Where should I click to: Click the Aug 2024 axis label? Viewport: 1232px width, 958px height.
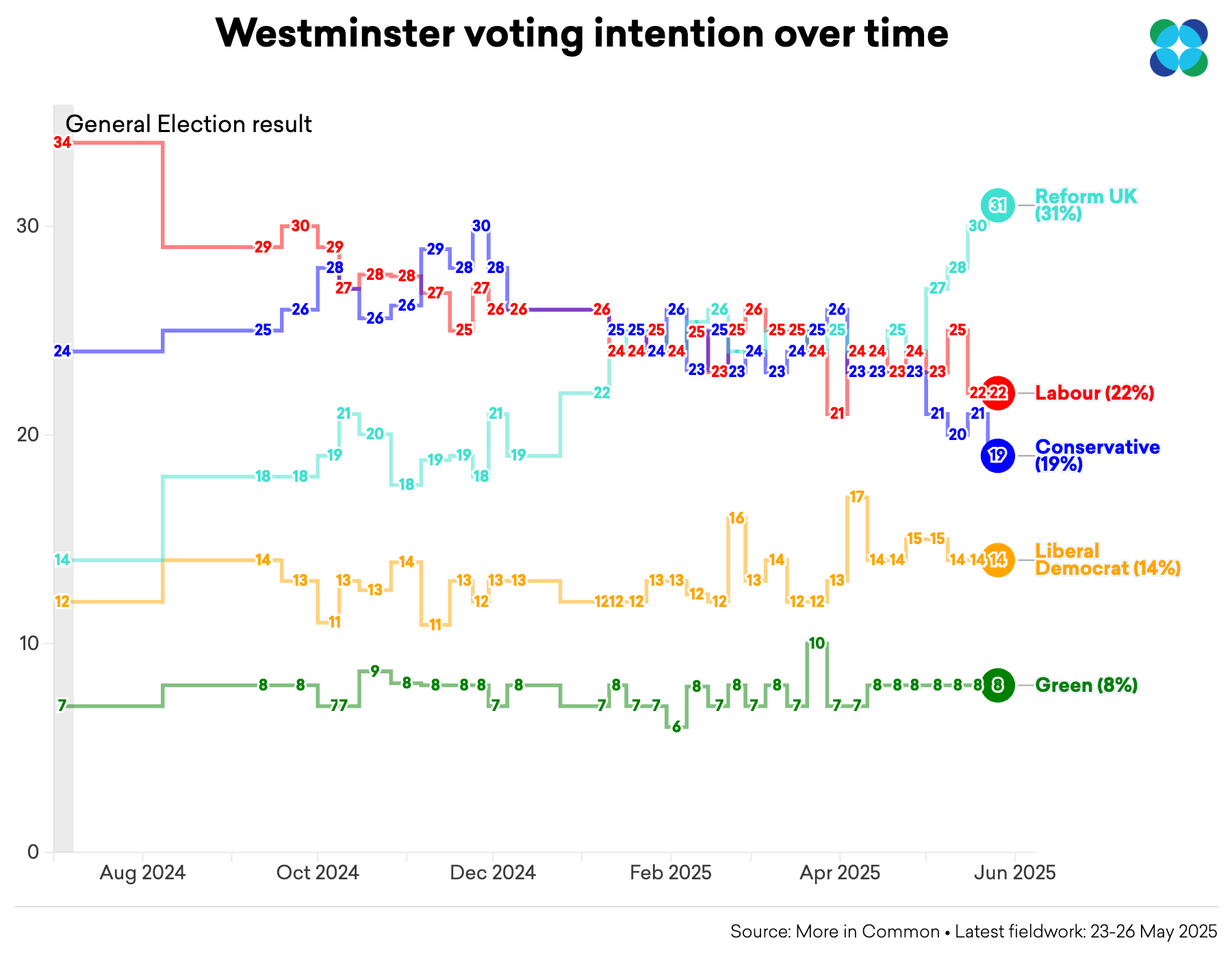pyautogui.click(x=142, y=873)
